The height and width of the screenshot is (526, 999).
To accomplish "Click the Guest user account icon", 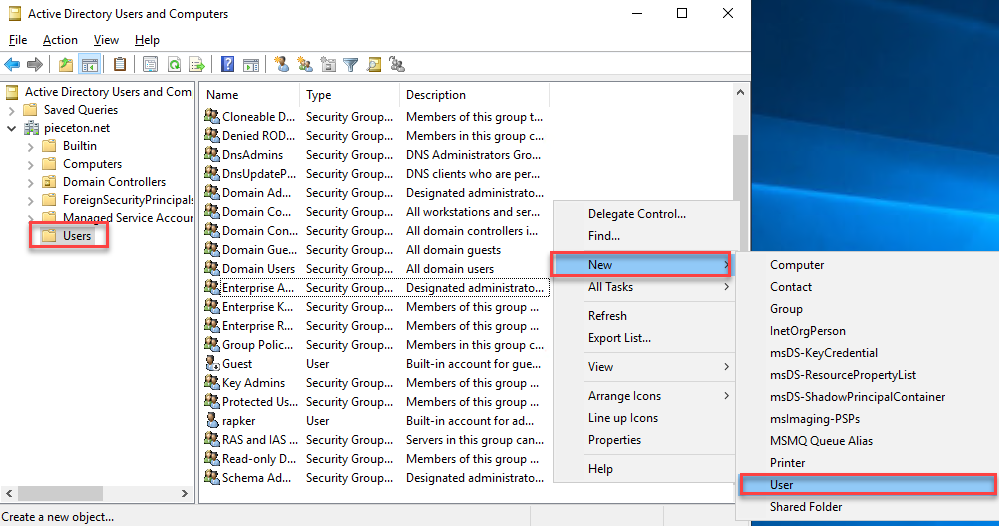I will pyautogui.click(x=212, y=364).
